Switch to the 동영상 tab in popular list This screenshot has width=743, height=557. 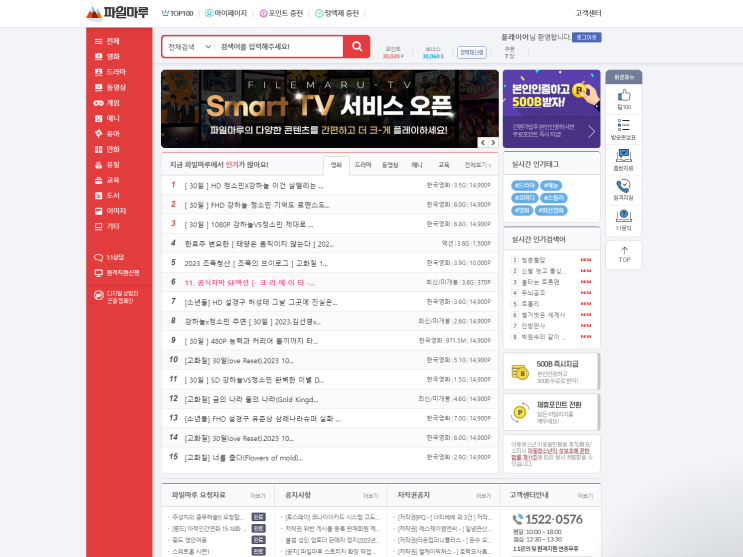[390, 165]
